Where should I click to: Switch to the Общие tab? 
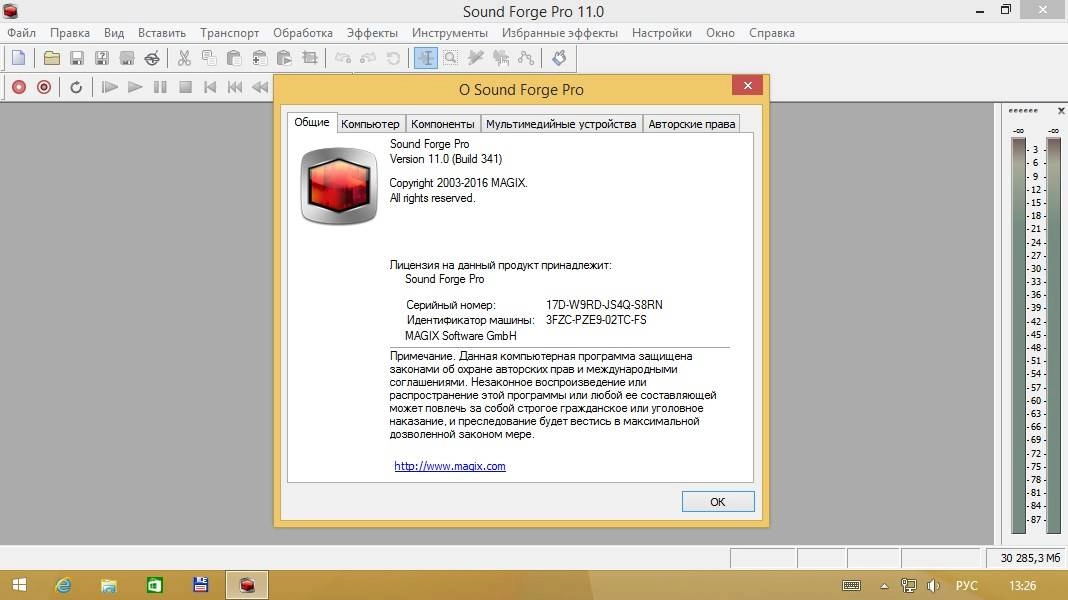coord(312,123)
